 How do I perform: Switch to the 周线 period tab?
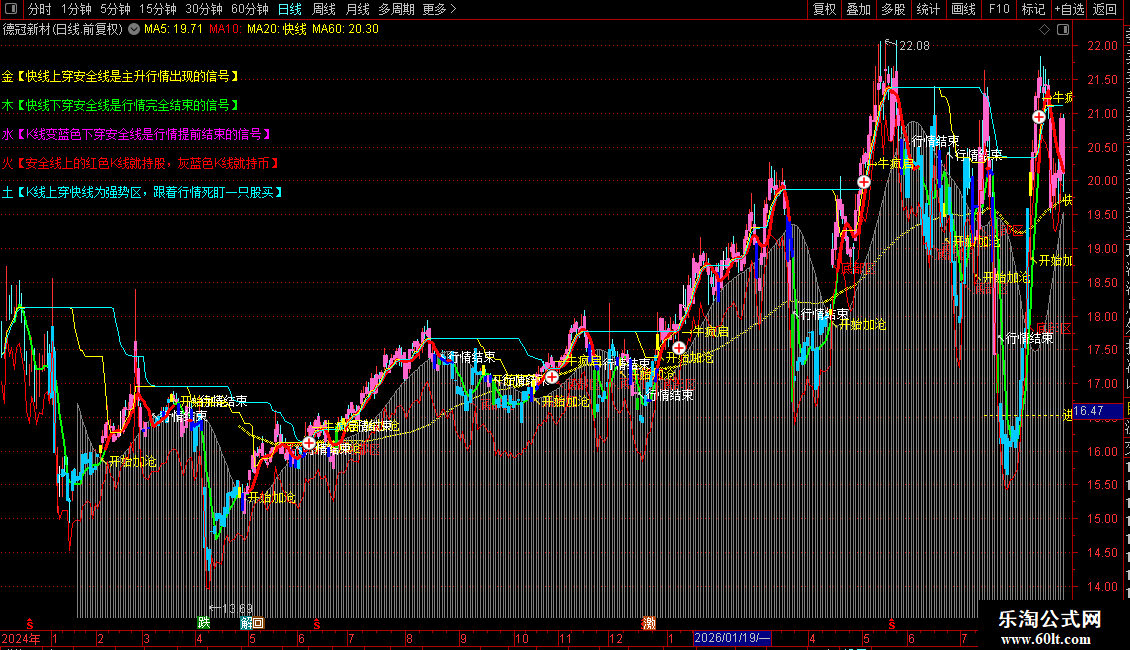click(324, 9)
